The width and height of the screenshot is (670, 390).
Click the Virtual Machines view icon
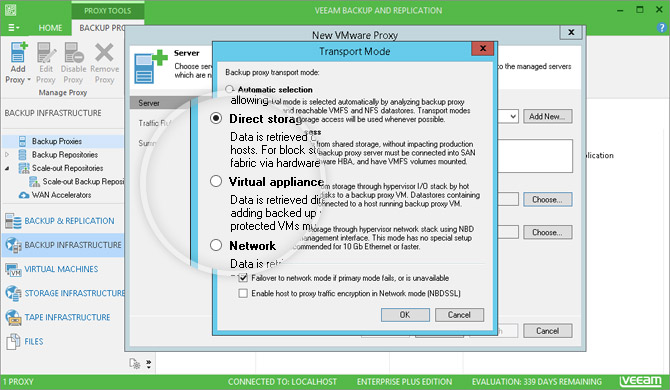[13, 270]
